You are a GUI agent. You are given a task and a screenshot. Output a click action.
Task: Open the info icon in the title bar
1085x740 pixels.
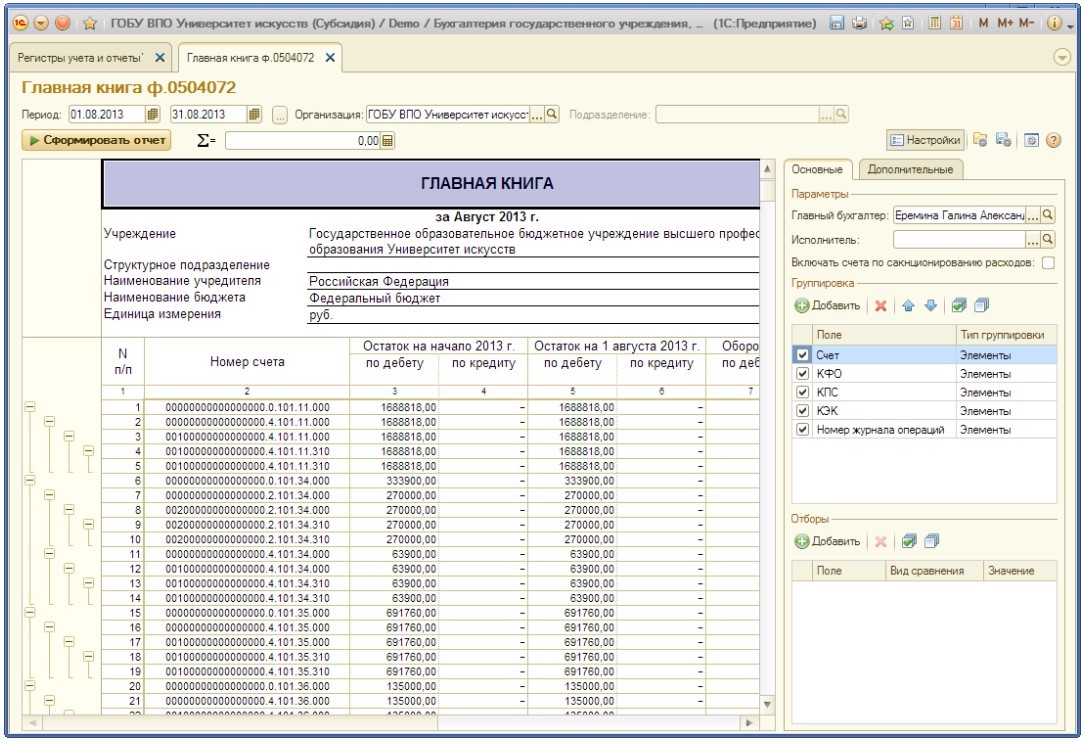pos(1054,23)
